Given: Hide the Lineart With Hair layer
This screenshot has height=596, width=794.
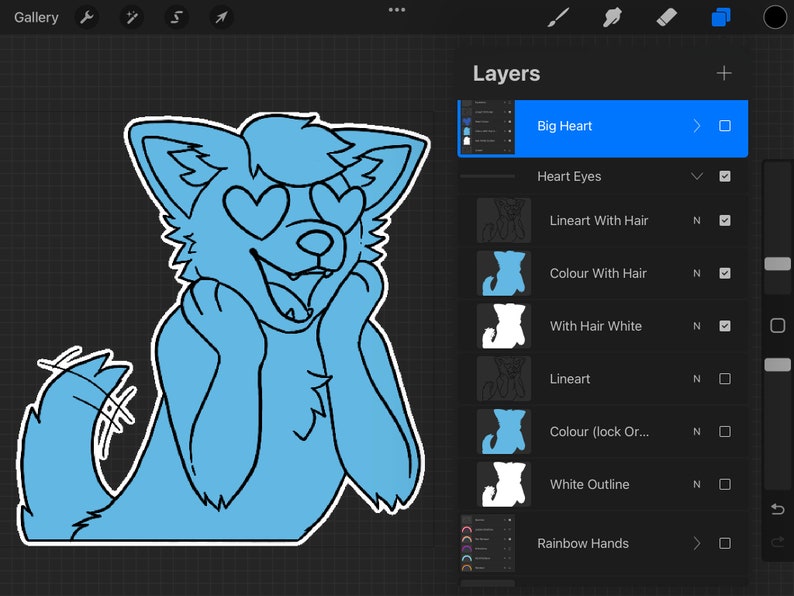Looking at the screenshot, I should point(725,220).
